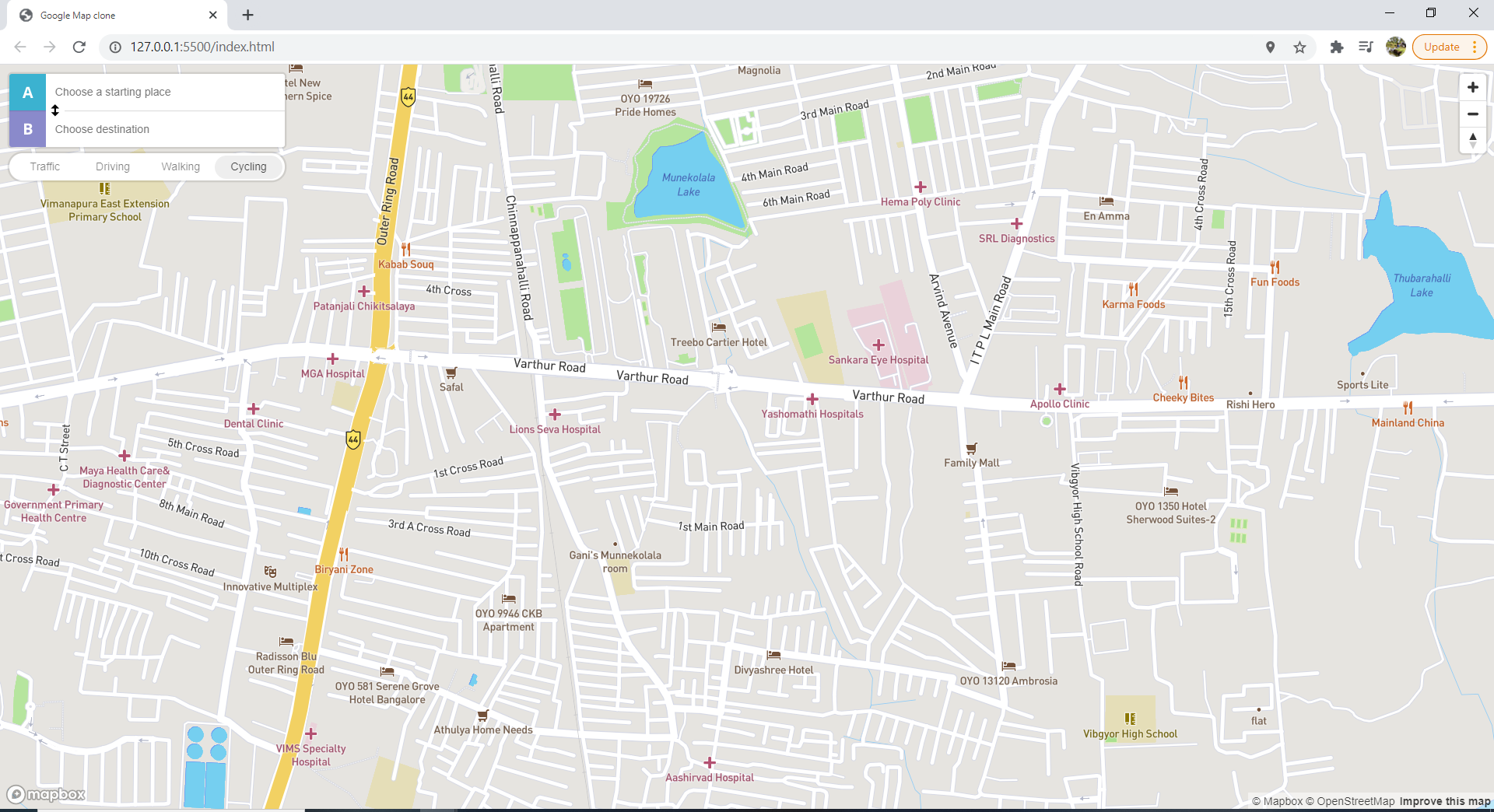Click the Divyashree Hotel icon
The image size is (1494, 812).
(773, 655)
